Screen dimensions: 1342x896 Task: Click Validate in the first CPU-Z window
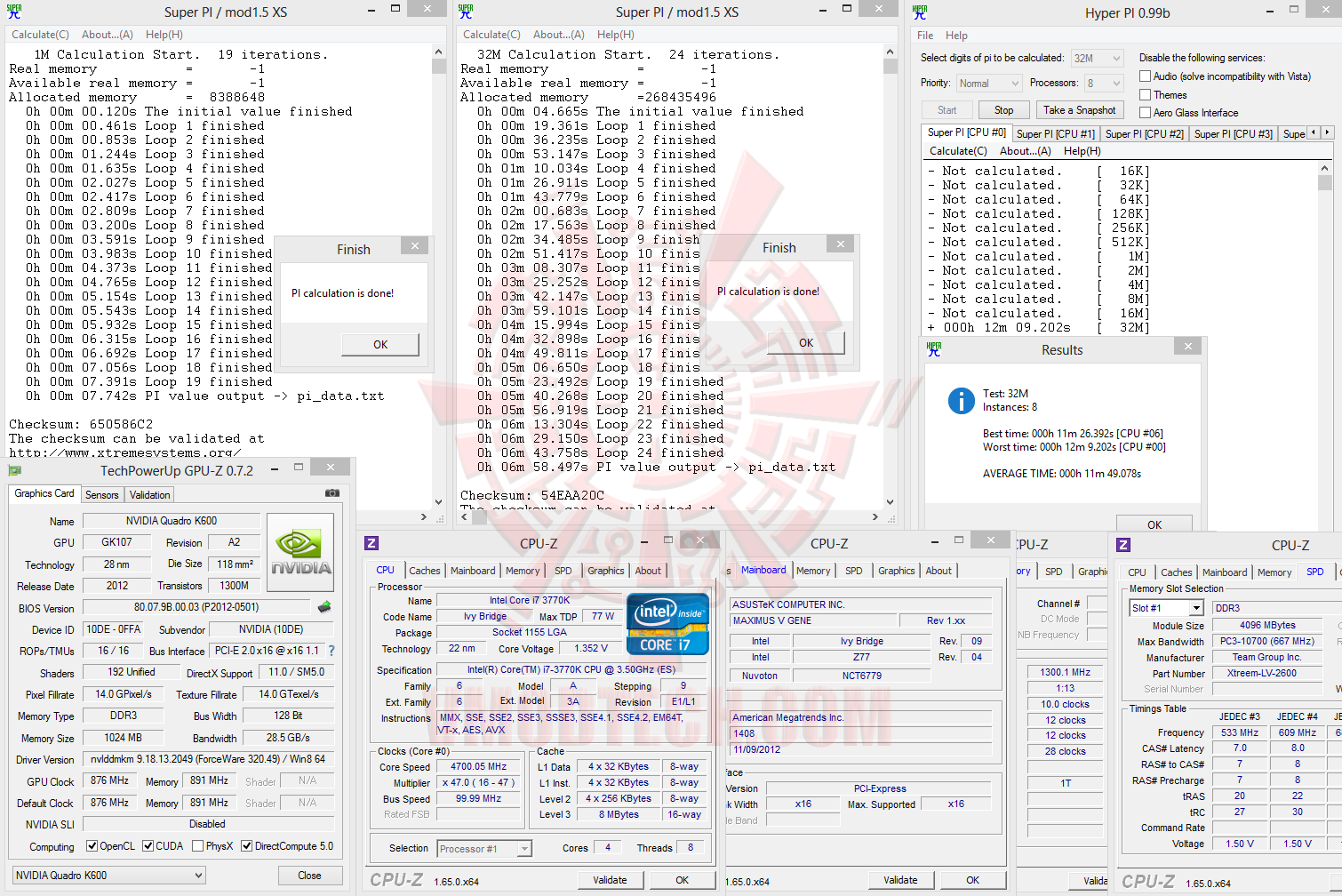click(610, 880)
